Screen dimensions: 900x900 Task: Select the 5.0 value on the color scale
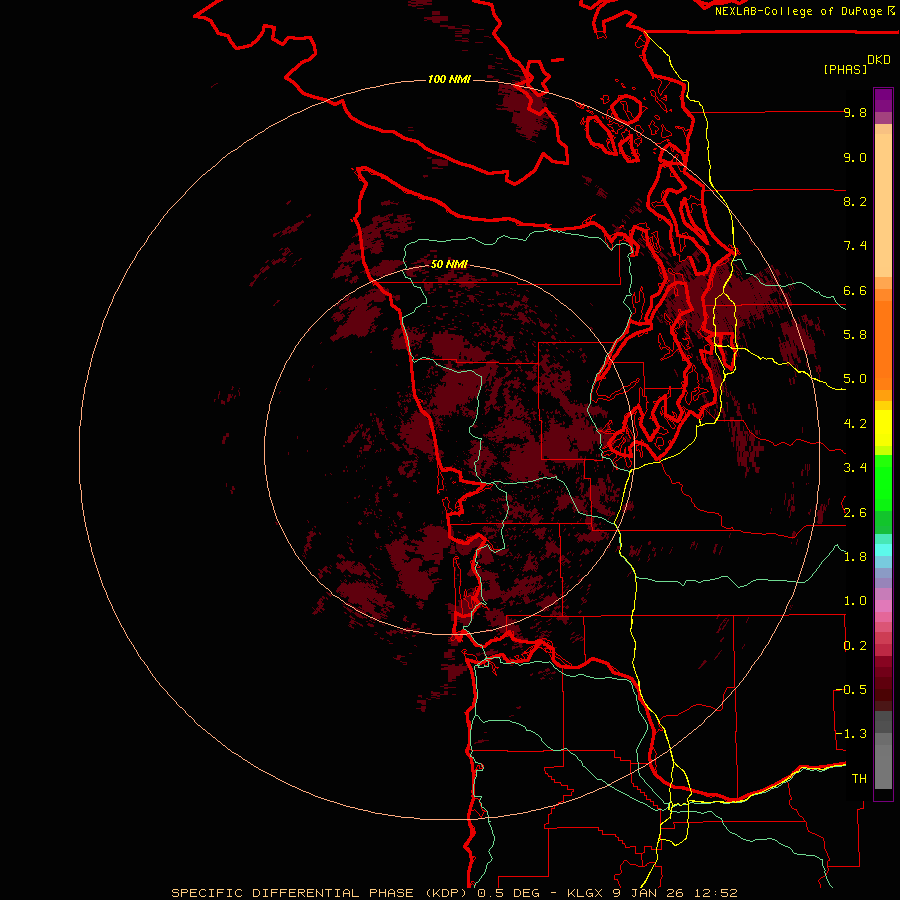tap(855, 379)
